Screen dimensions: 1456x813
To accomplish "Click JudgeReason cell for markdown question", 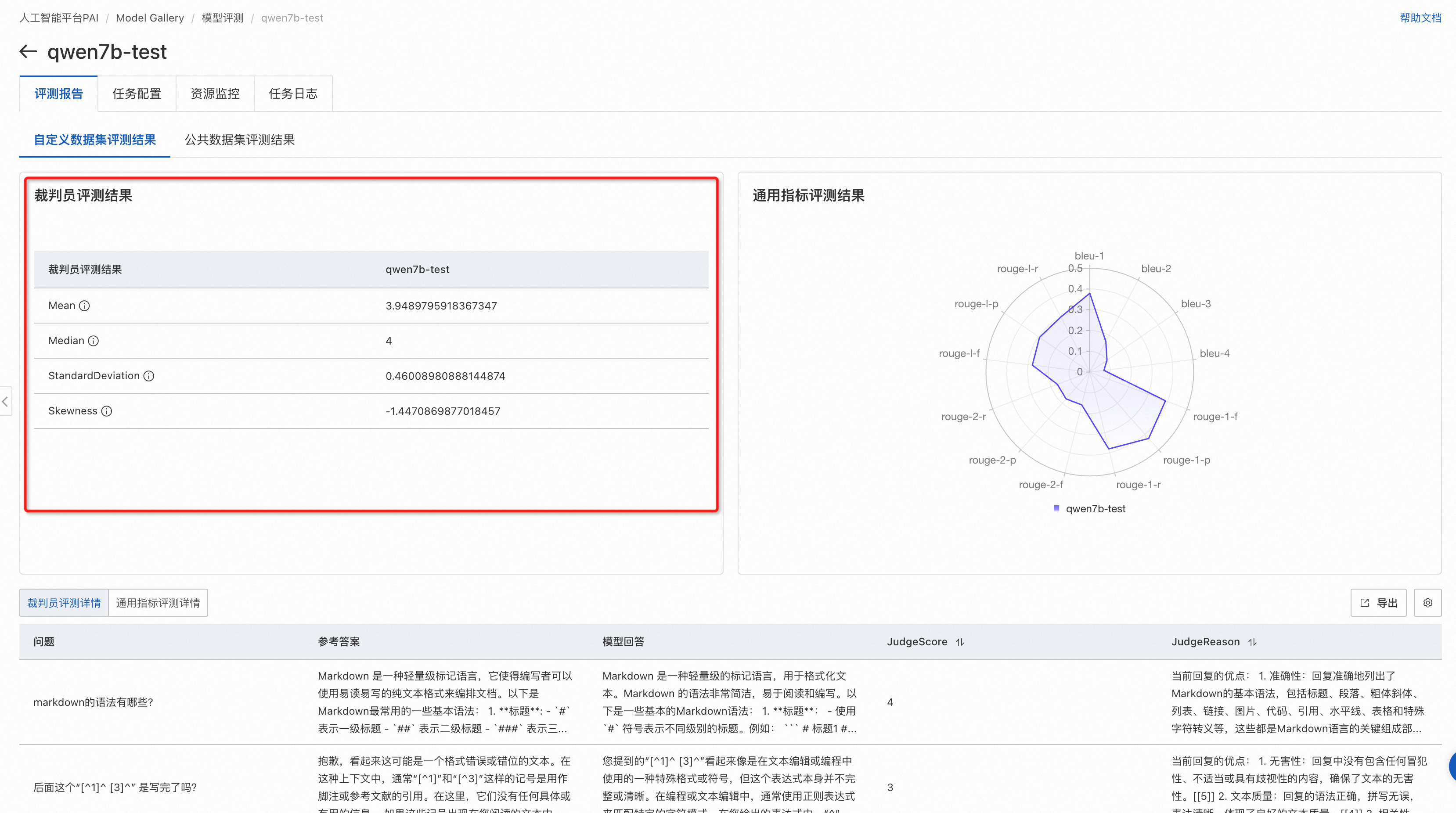I will (x=1298, y=701).
